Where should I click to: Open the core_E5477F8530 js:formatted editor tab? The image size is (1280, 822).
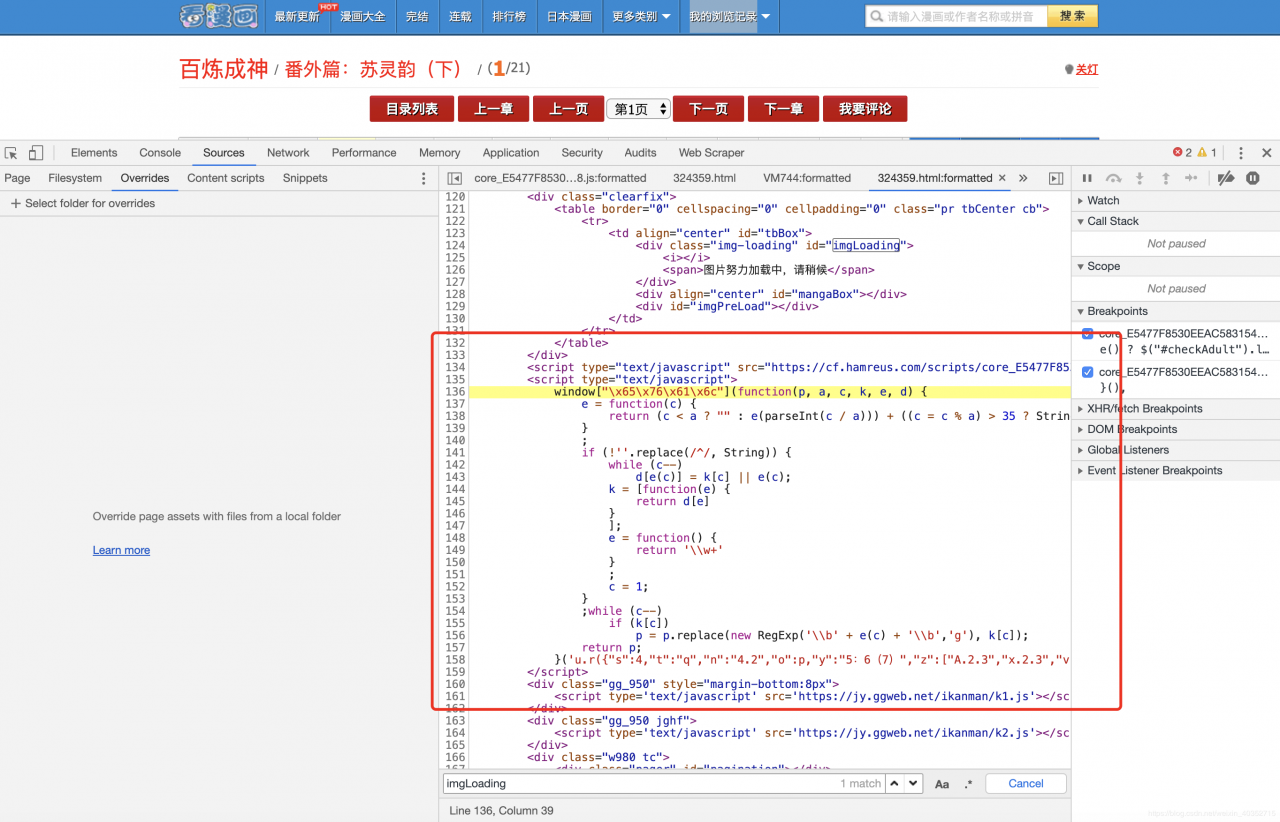click(560, 178)
